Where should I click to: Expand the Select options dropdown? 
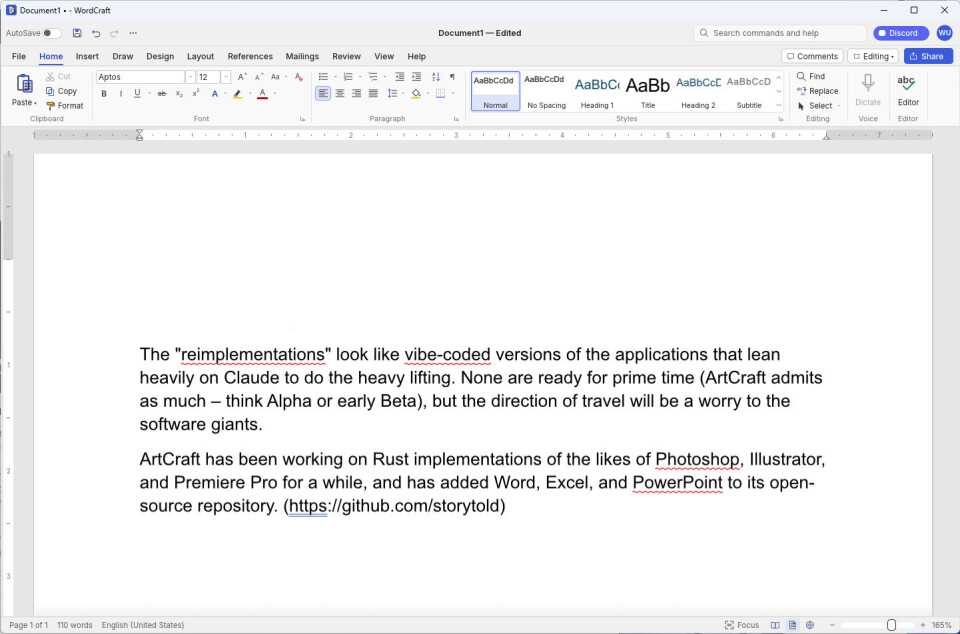(839, 106)
